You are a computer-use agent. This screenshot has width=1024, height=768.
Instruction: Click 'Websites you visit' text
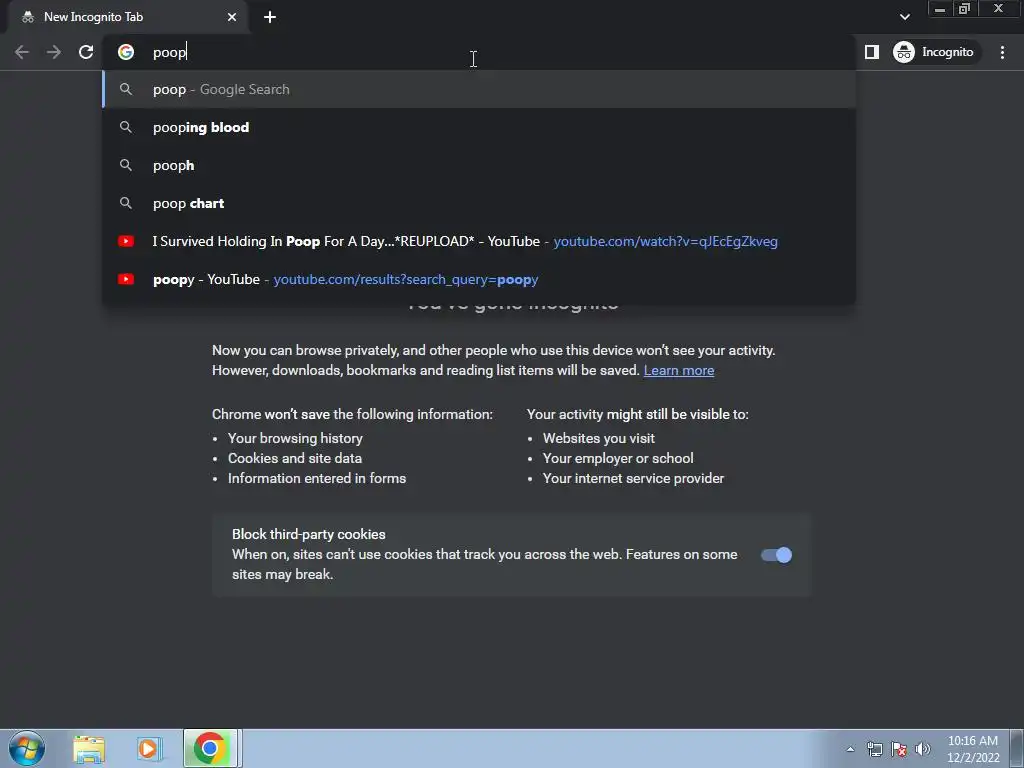point(598,438)
